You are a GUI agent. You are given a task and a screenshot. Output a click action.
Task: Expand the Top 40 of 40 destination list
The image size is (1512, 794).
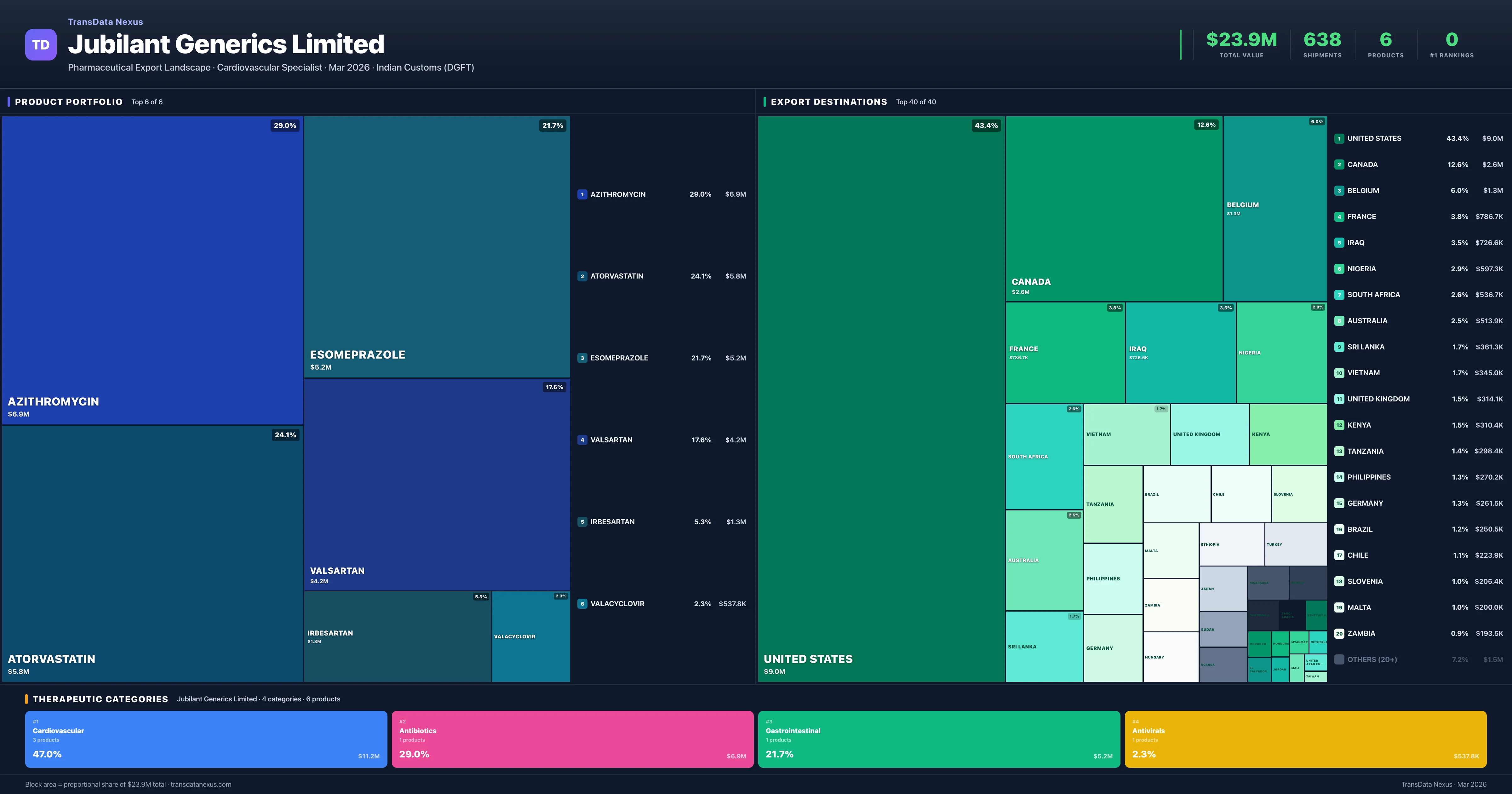click(916, 101)
